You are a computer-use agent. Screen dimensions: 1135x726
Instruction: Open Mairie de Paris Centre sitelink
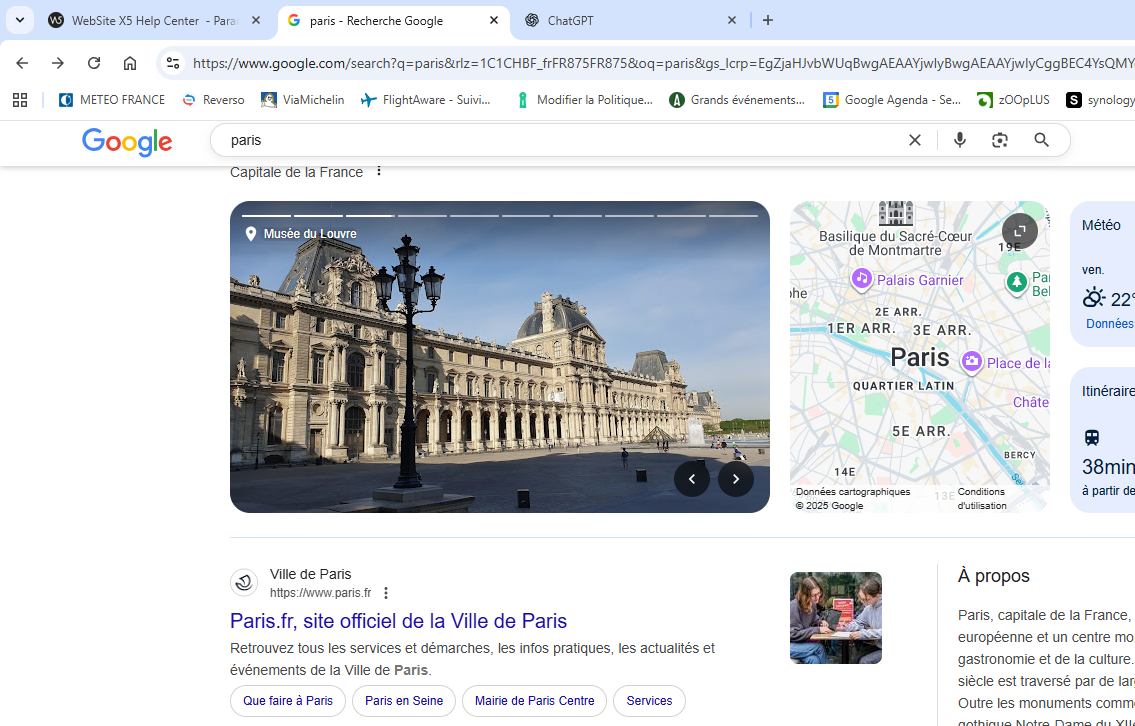pos(534,701)
